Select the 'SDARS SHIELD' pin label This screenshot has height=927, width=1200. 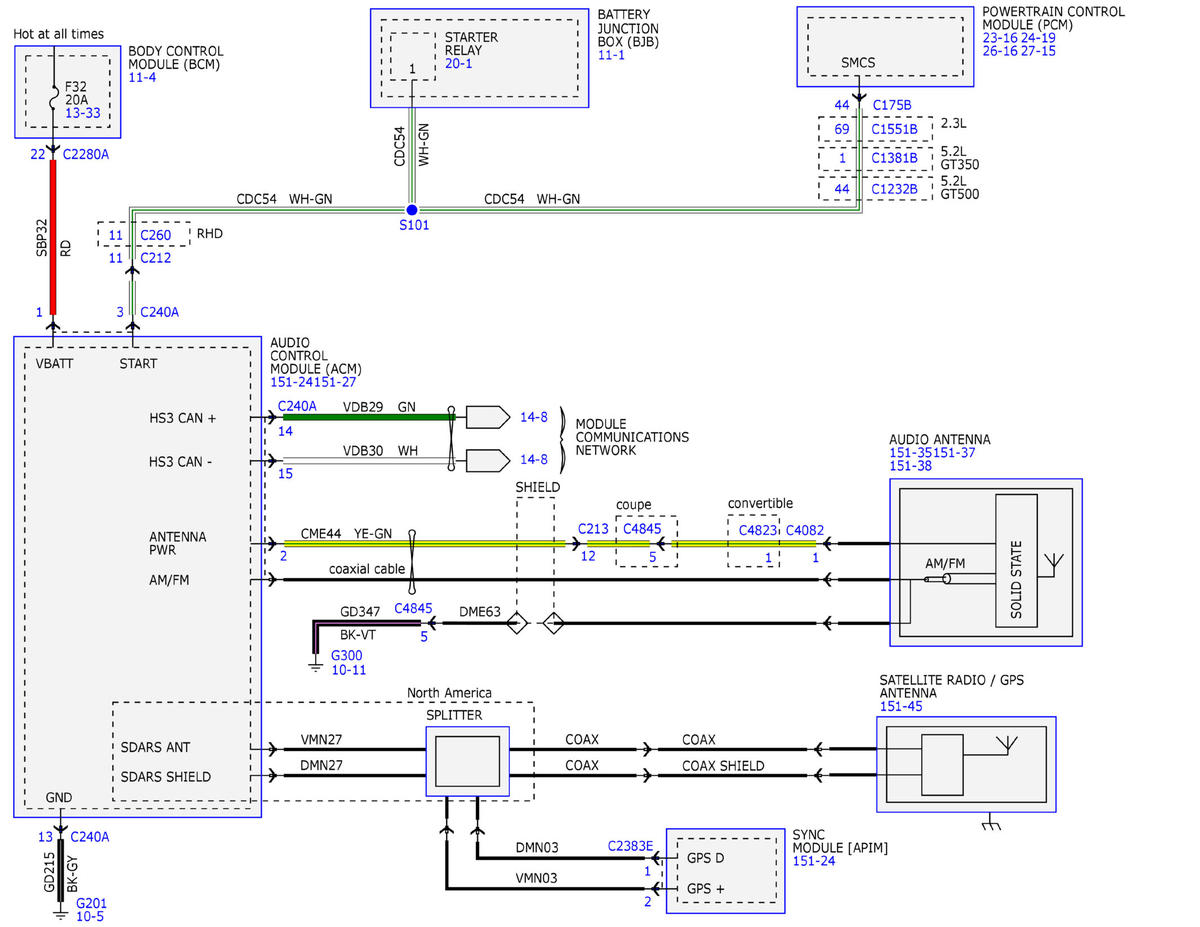point(166,776)
